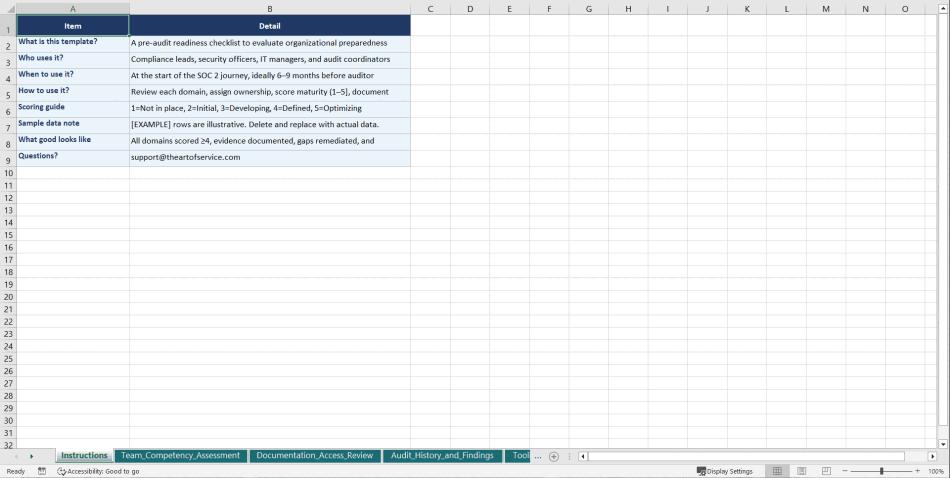Click the select-all corner triangle of the grid

tap(8, 9)
